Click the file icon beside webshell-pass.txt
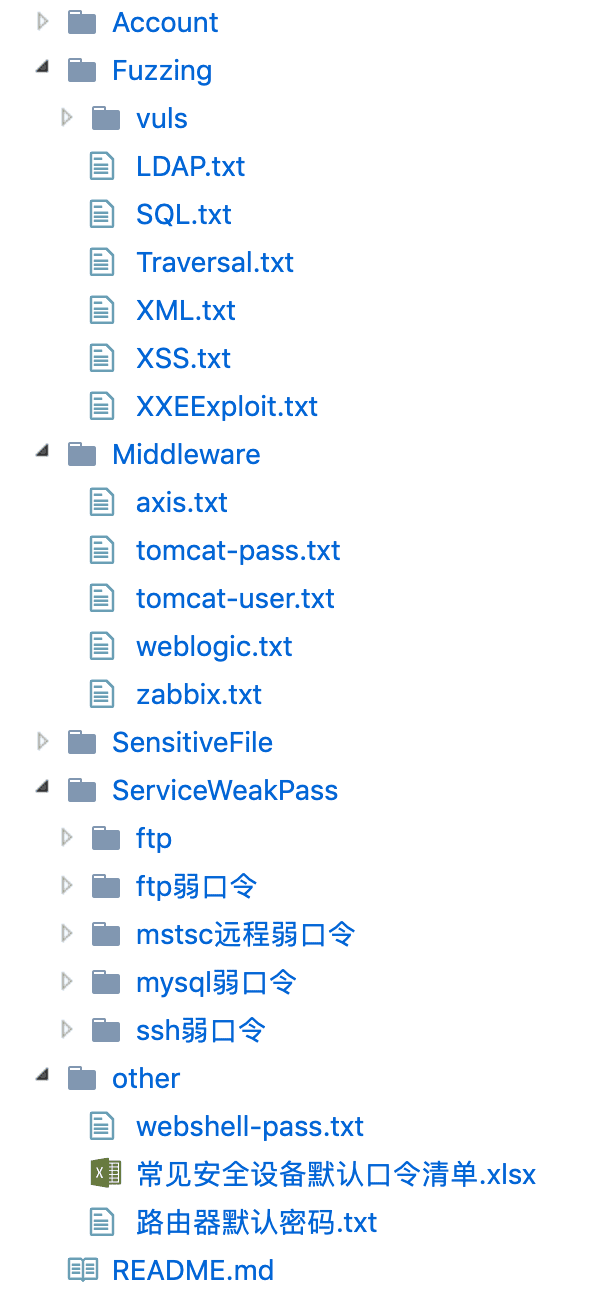The height and width of the screenshot is (1296, 602). click(x=102, y=1126)
